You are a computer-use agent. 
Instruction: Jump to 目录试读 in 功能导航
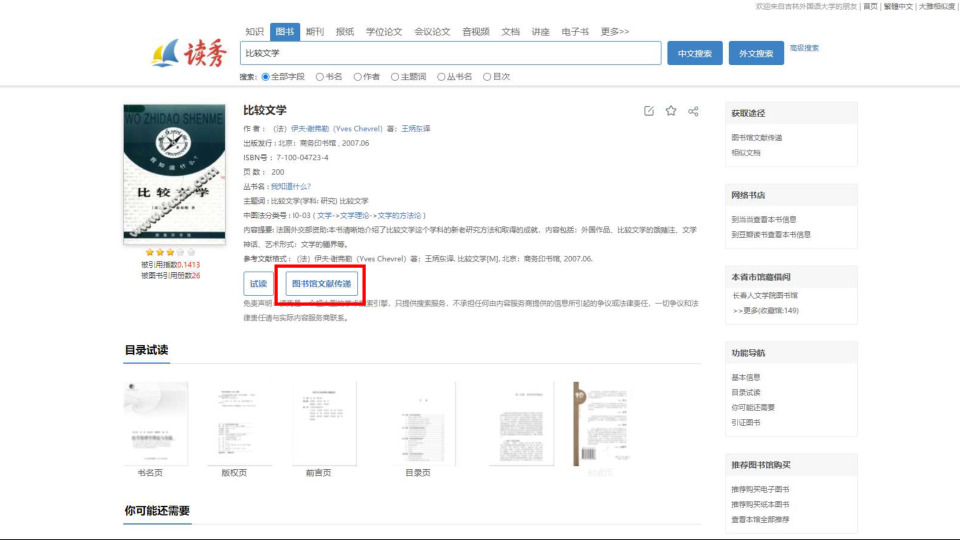(x=746, y=392)
